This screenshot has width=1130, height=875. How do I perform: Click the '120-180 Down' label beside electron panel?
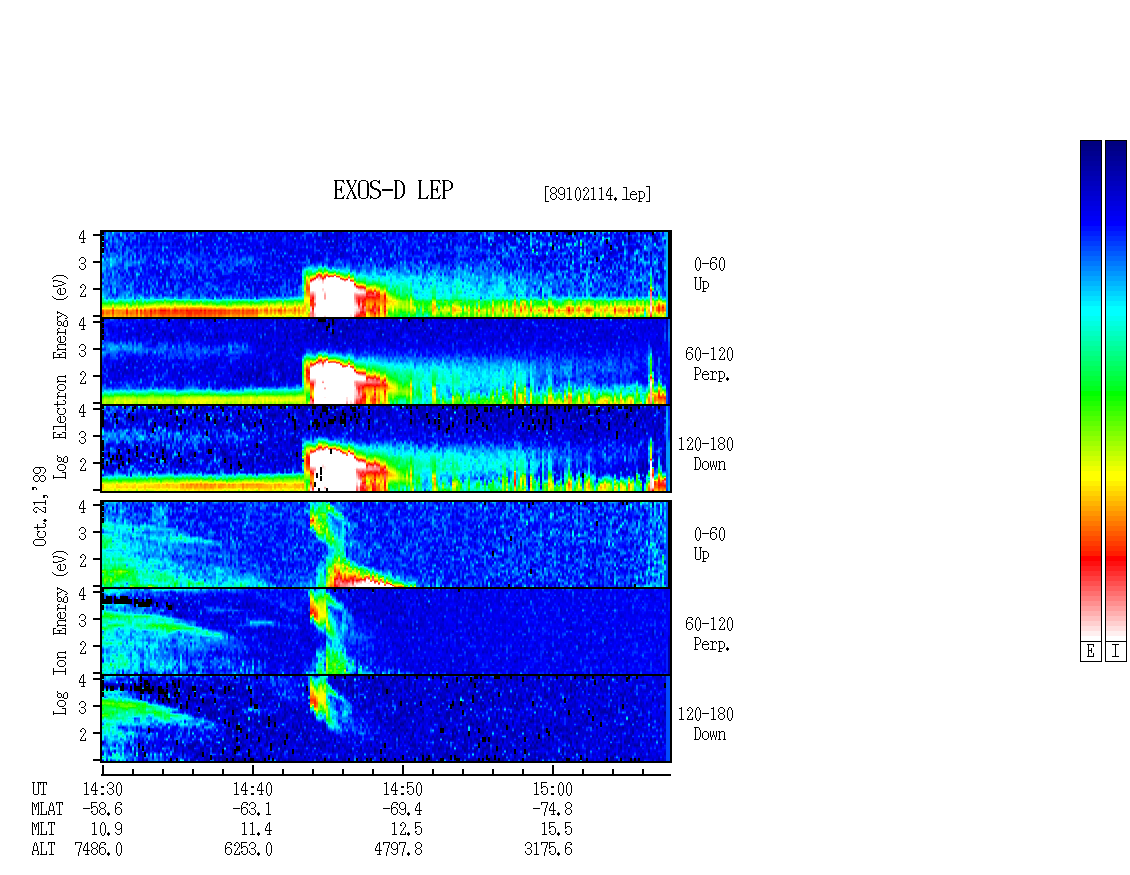point(706,454)
